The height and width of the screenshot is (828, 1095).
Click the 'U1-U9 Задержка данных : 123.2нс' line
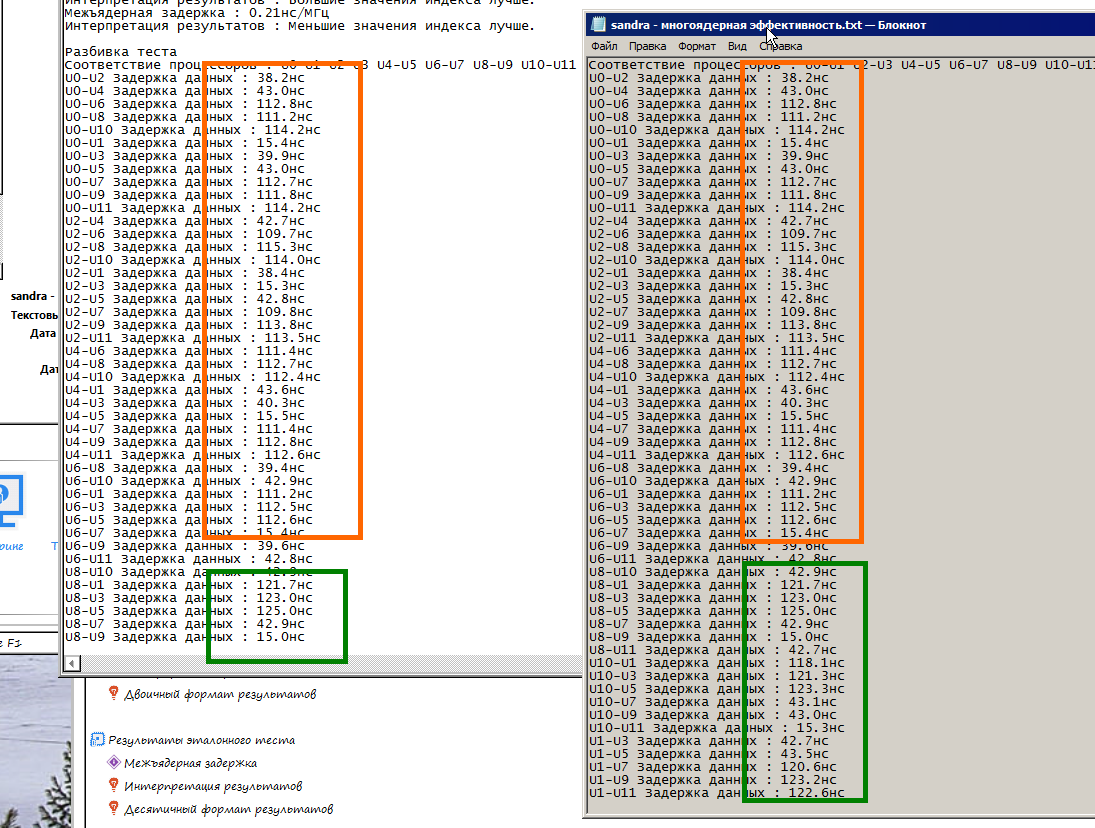point(712,780)
